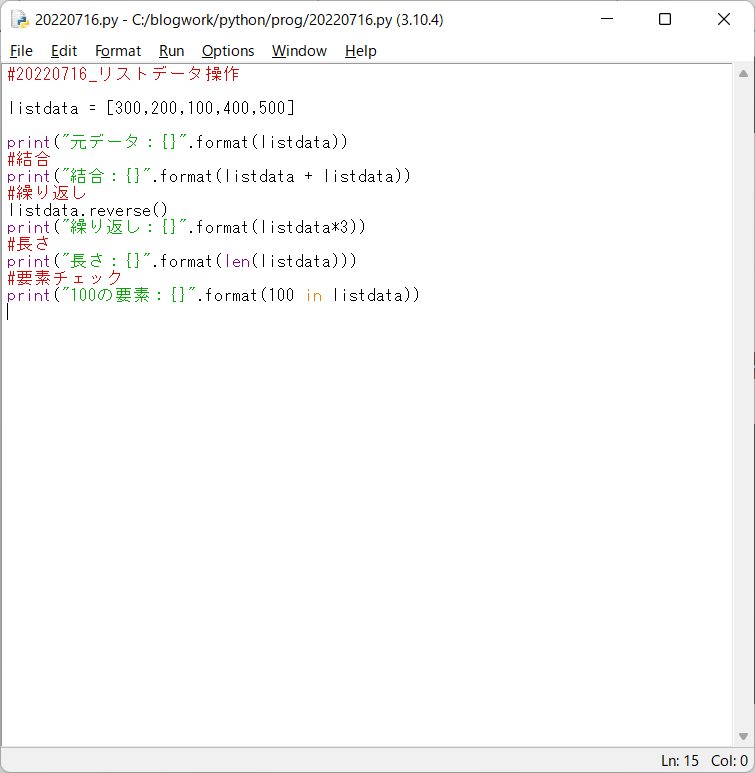
Task: Click the Python file icon in title bar
Action: (20, 19)
